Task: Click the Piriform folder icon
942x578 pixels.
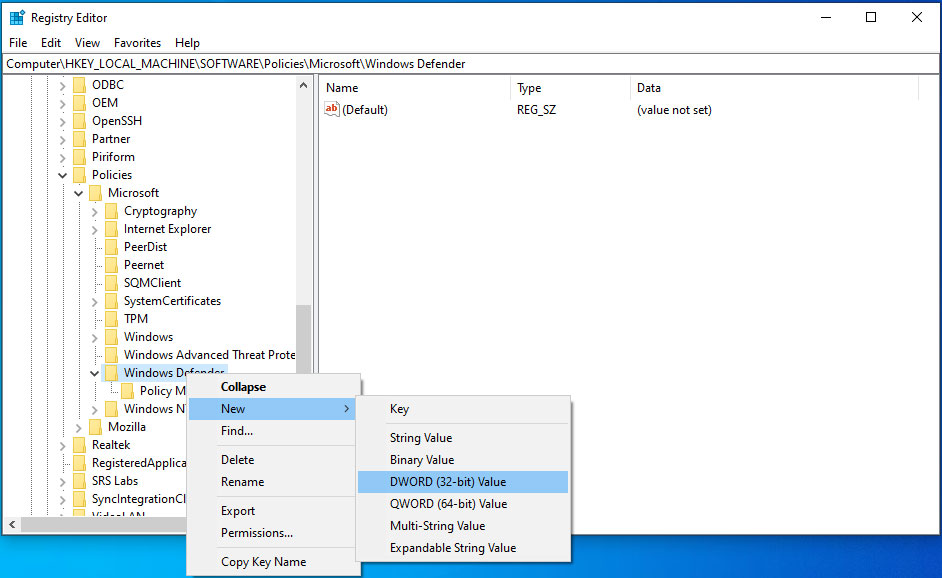Action: pos(79,157)
